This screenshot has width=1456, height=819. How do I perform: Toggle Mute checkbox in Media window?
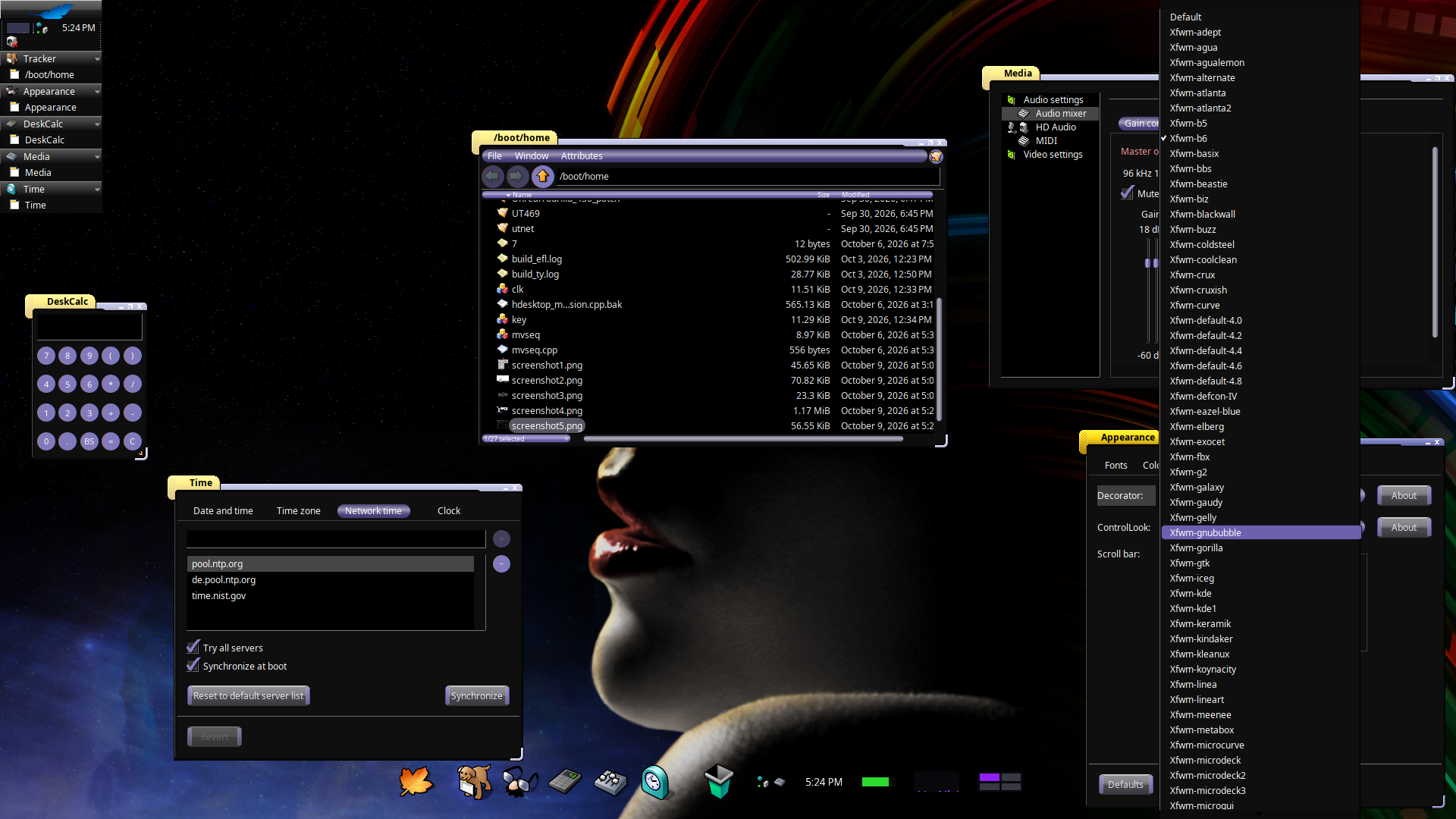1128,193
